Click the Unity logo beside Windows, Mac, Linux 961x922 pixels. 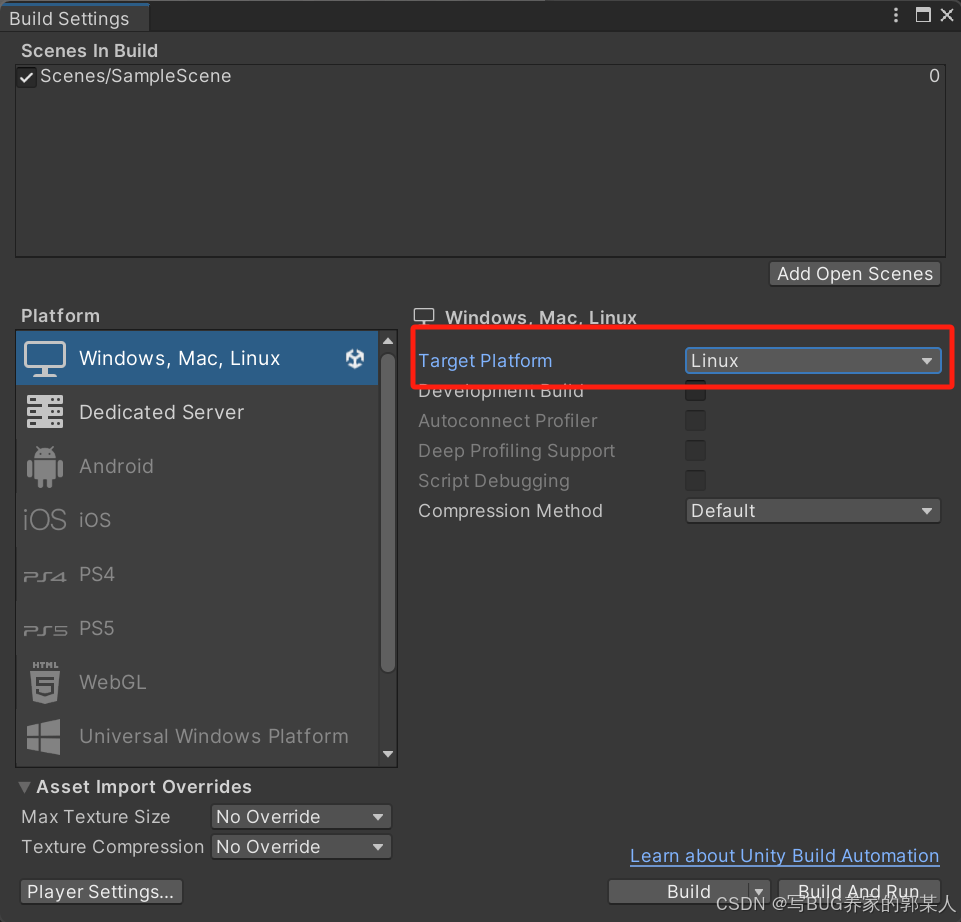tap(355, 359)
